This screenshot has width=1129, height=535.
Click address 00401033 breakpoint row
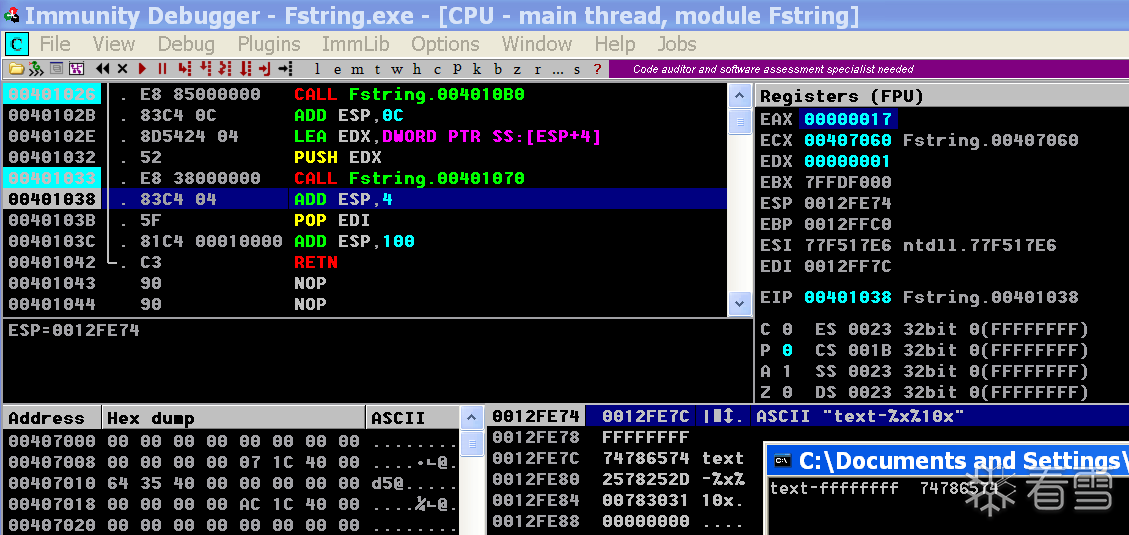(52, 178)
